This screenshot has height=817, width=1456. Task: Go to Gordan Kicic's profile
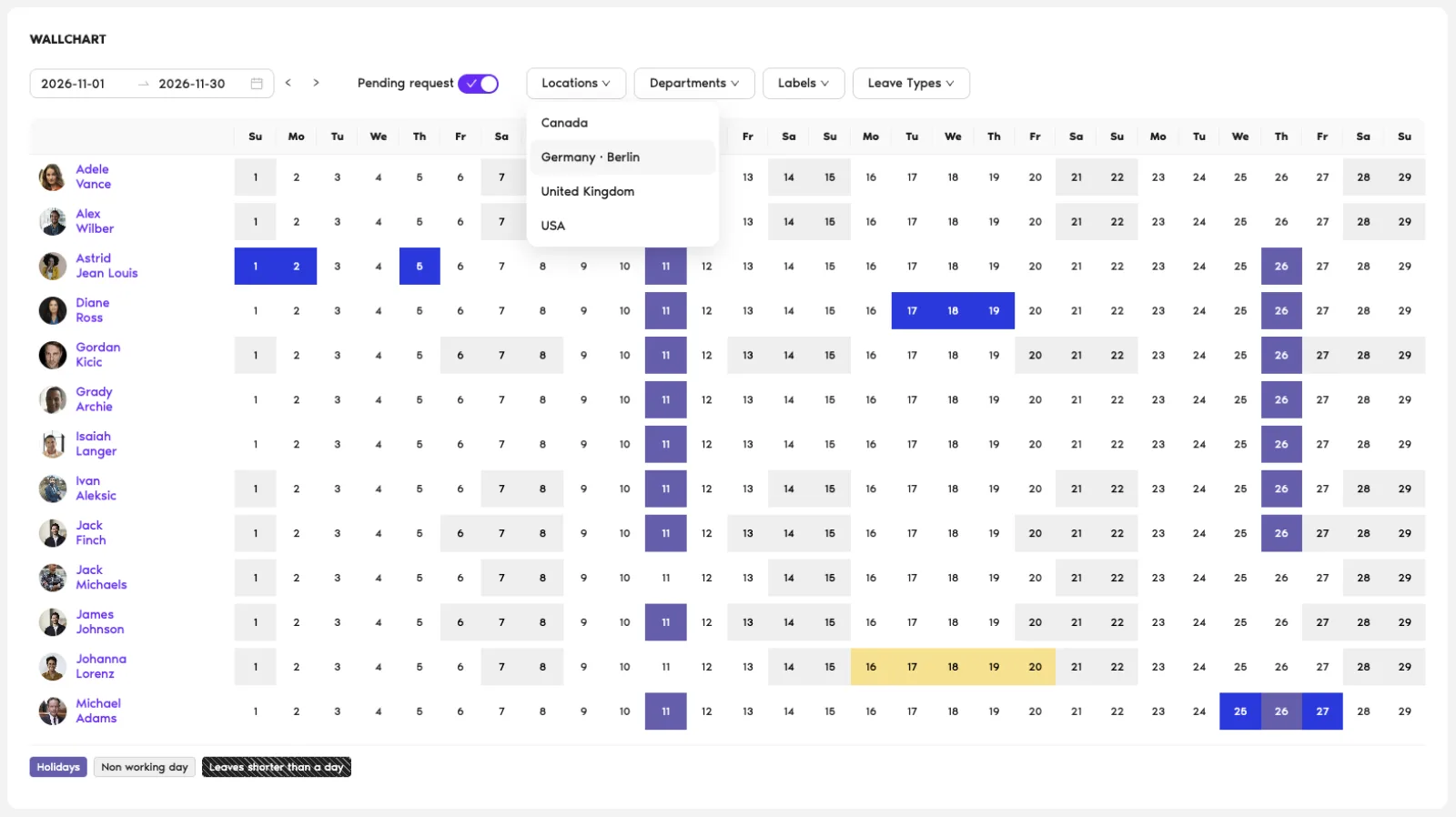tap(97, 355)
